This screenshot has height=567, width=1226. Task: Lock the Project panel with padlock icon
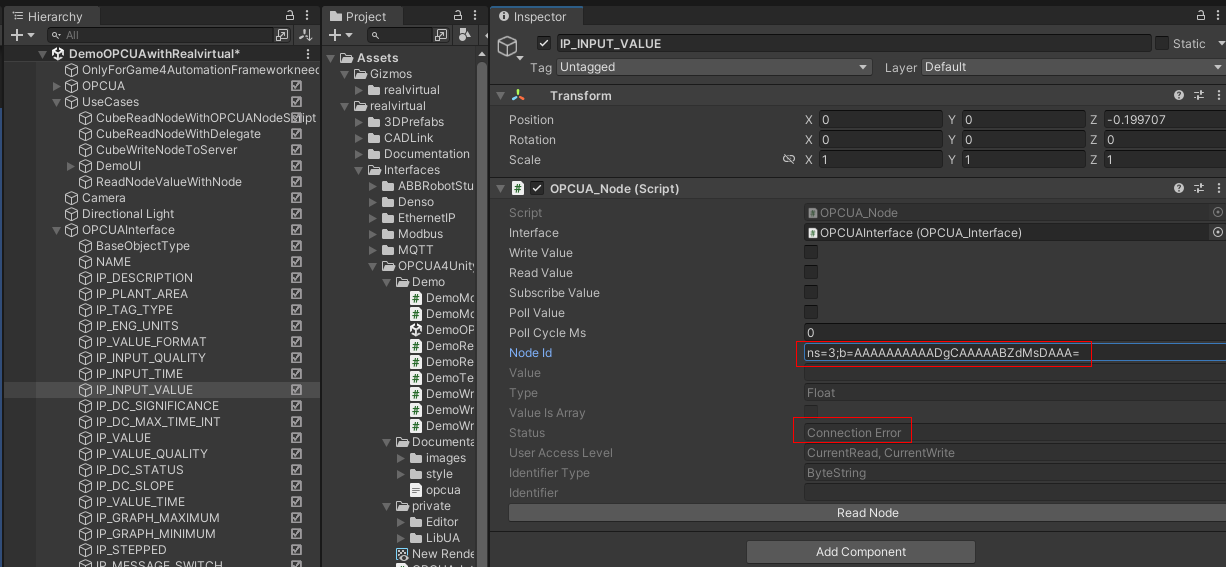point(456,16)
